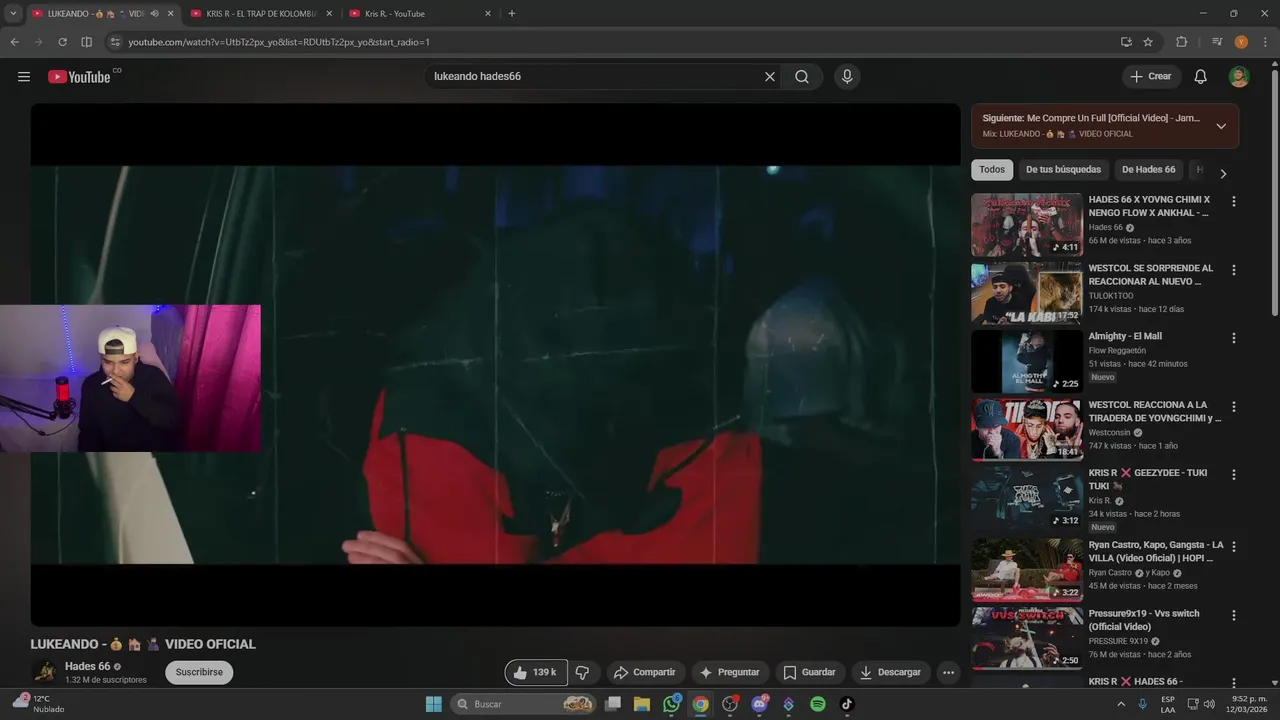Viewport: 1280px width, 720px height.
Task: Open Discord from the taskbar
Action: 759,704
